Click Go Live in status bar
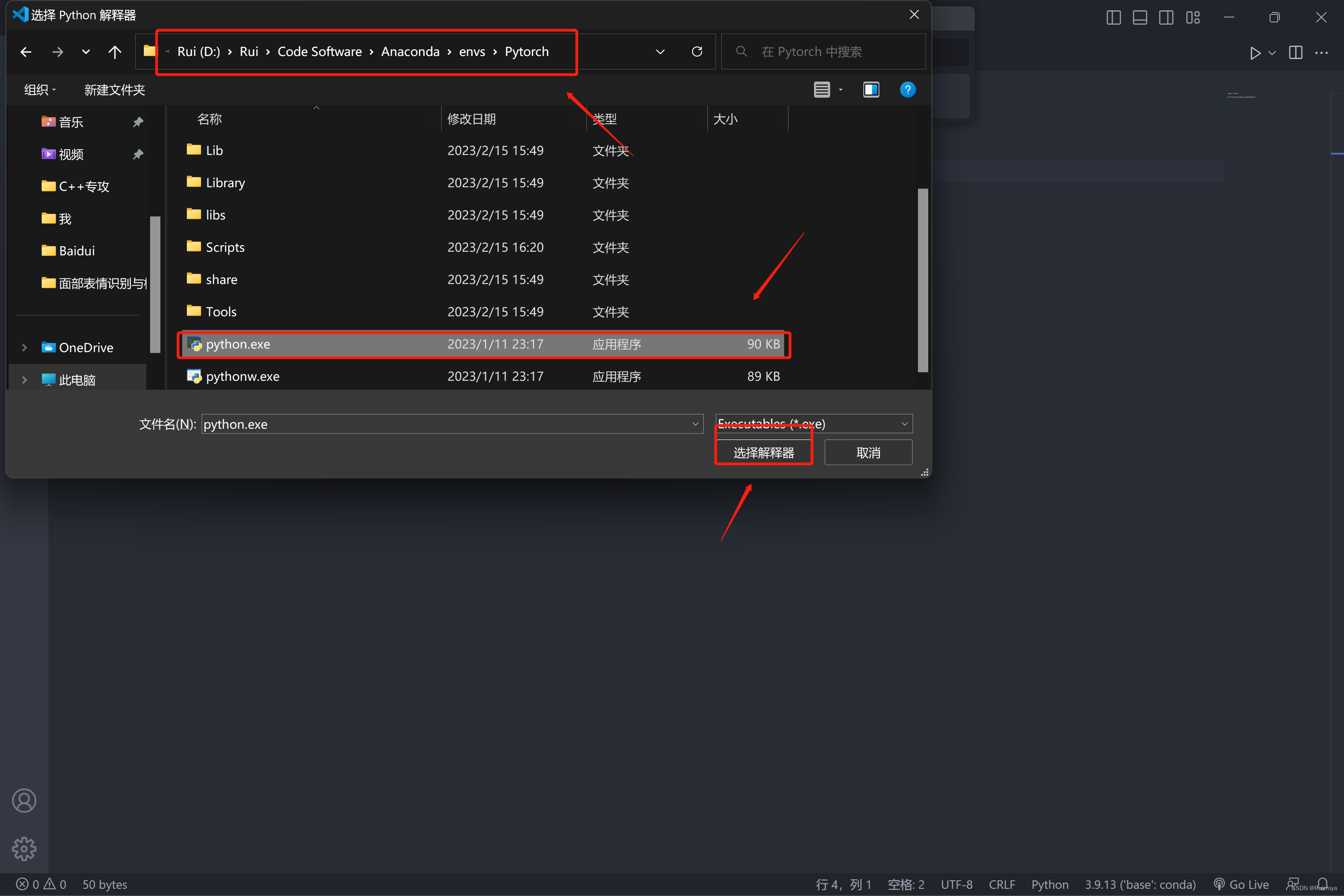The width and height of the screenshot is (1344, 896). [x=1241, y=884]
